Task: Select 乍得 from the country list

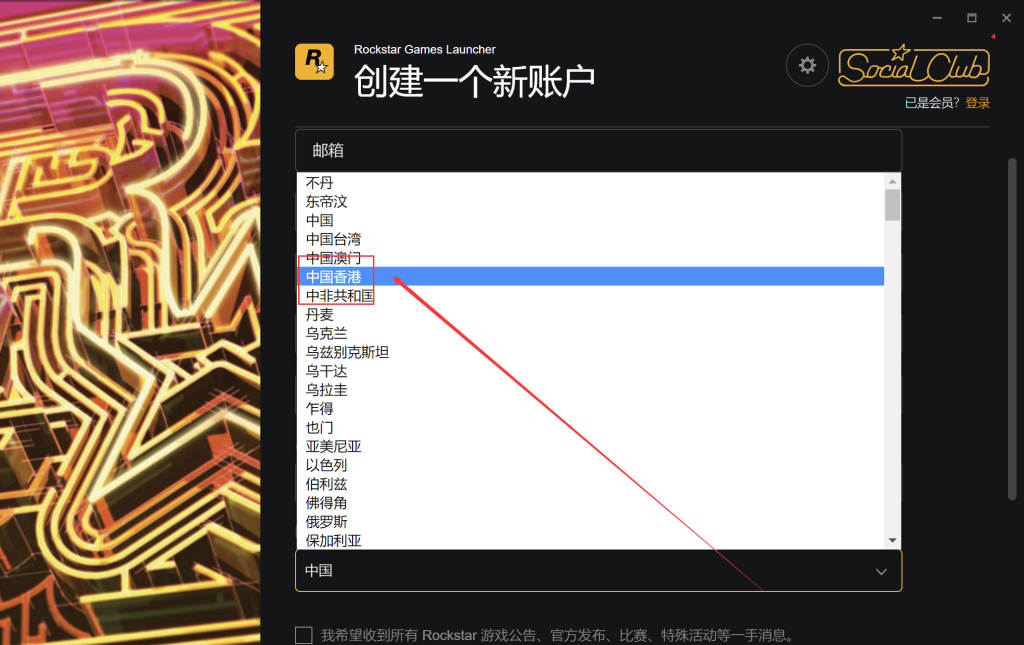Action: pyautogui.click(x=590, y=409)
